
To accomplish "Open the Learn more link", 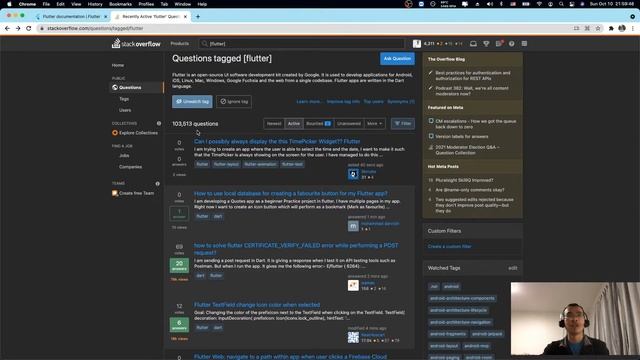I will pyautogui.click(x=309, y=101).
